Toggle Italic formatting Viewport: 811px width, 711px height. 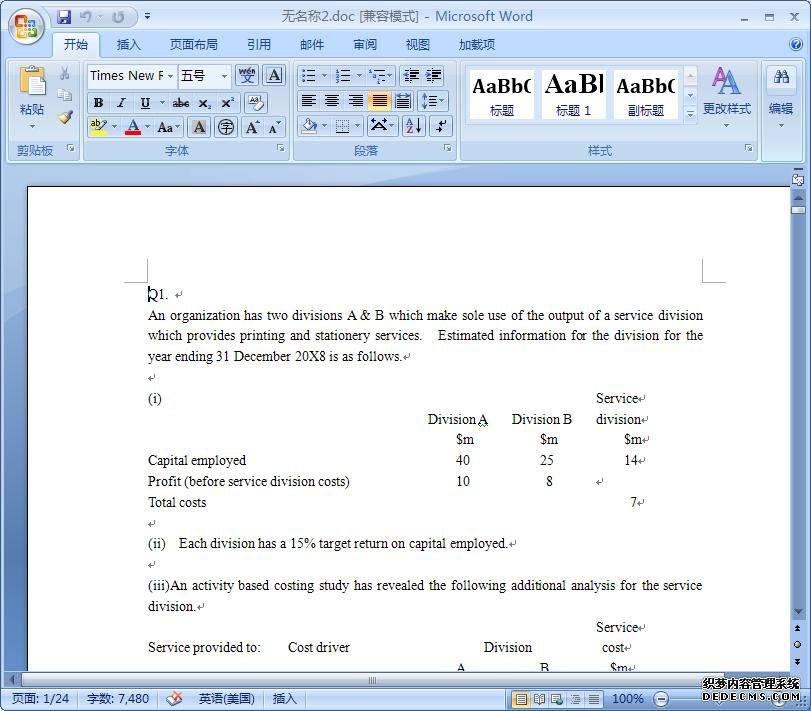click(121, 103)
